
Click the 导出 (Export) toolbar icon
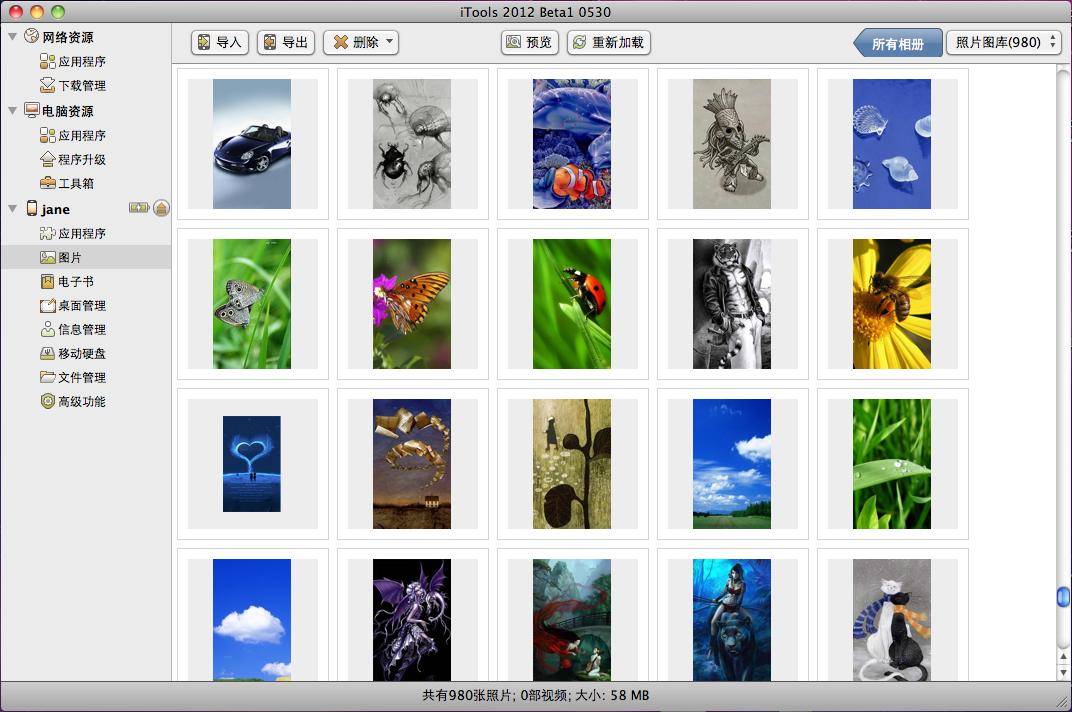285,42
